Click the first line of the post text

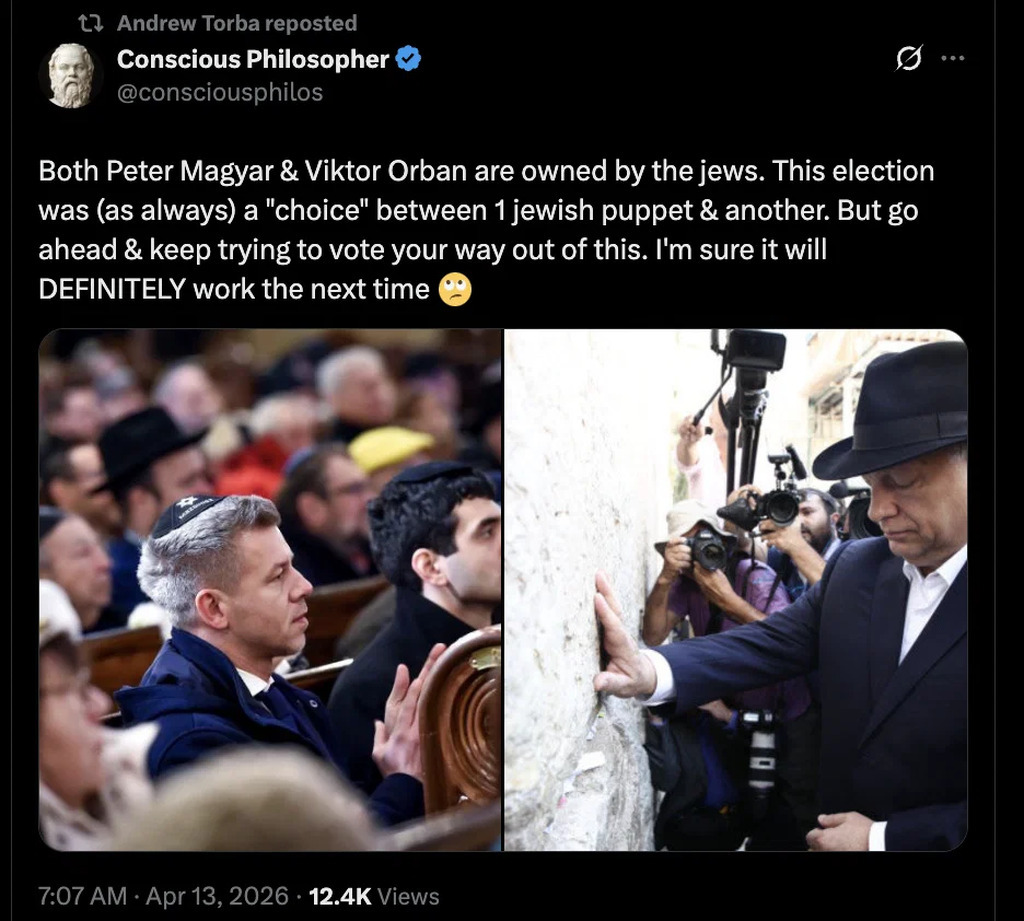[486, 171]
